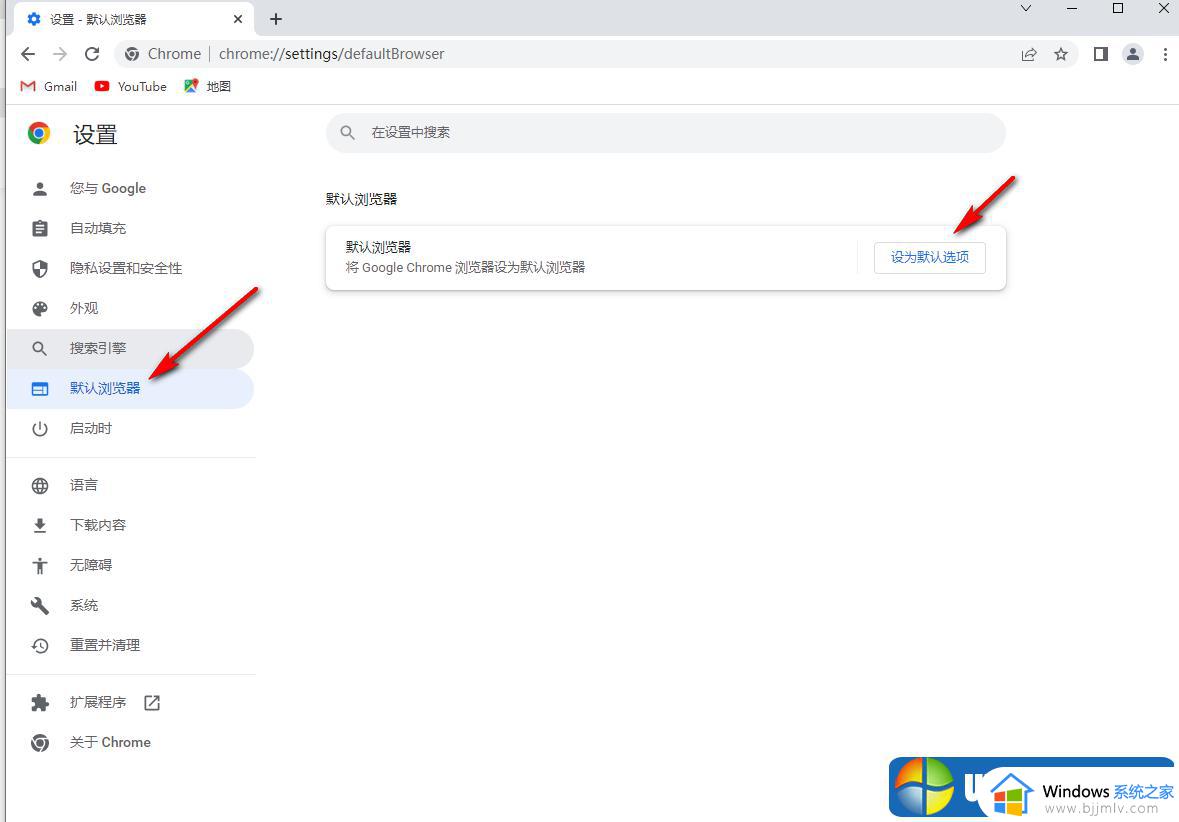Screen dimensions: 1179x822
Task: Reload the settings page
Action: pos(92,54)
